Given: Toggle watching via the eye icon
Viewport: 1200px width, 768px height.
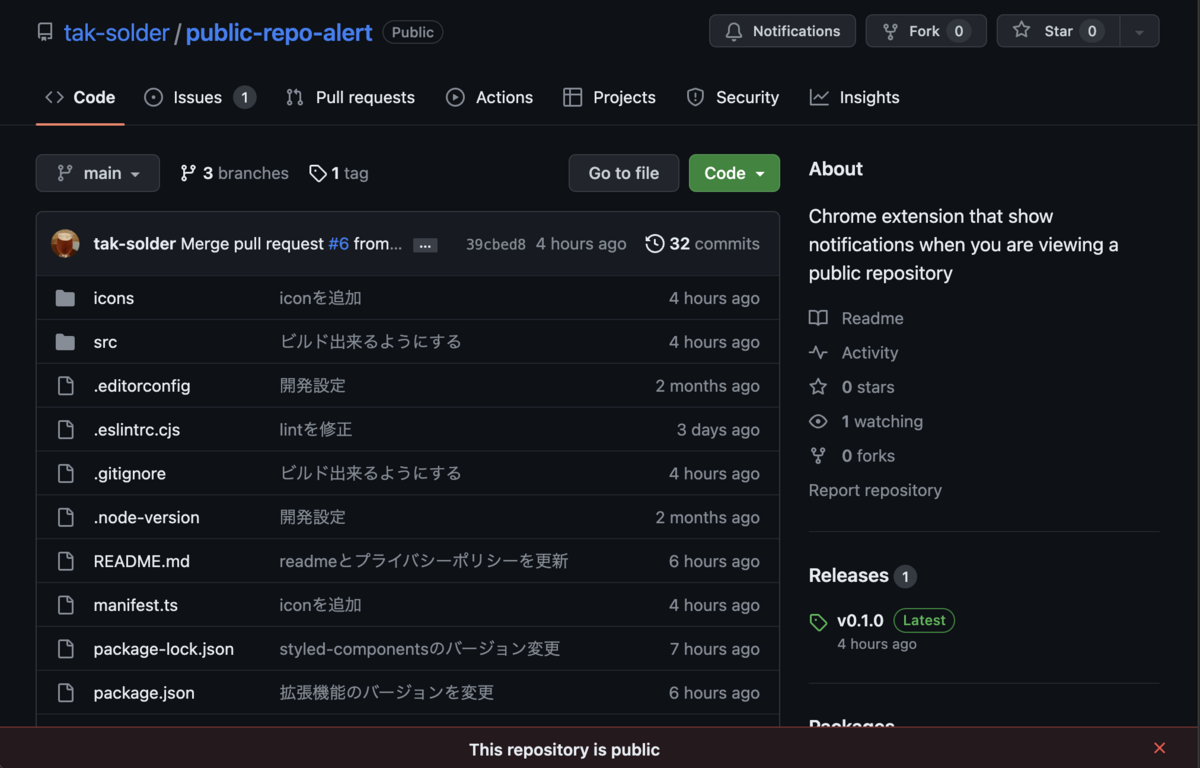Looking at the screenshot, I should tap(818, 421).
